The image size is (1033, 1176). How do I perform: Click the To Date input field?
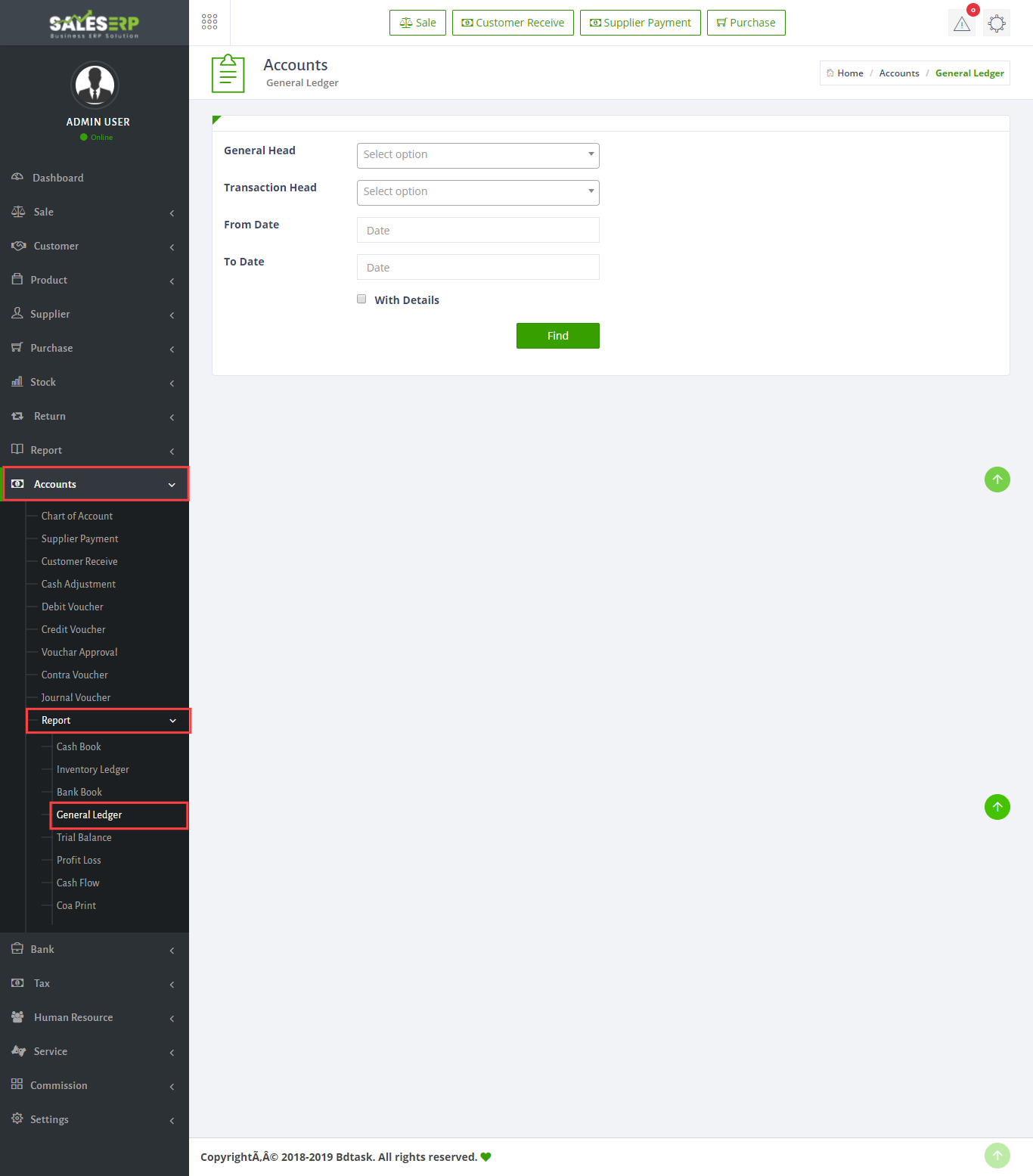pos(478,267)
